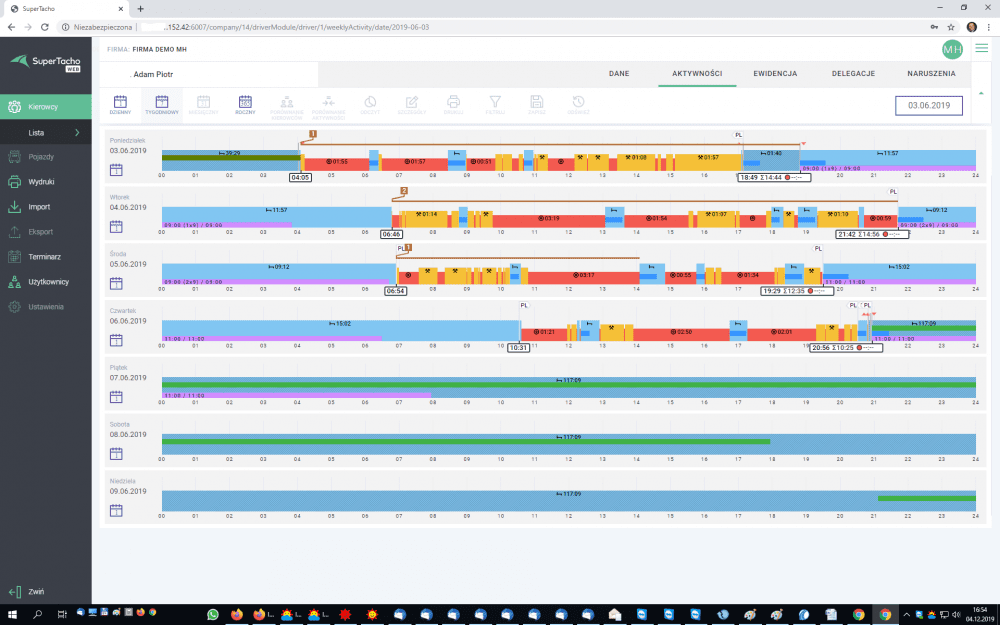This screenshot has width=1000, height=625.
Task: Click the 03.06.2019 date input field
Action: coord(928,105)
